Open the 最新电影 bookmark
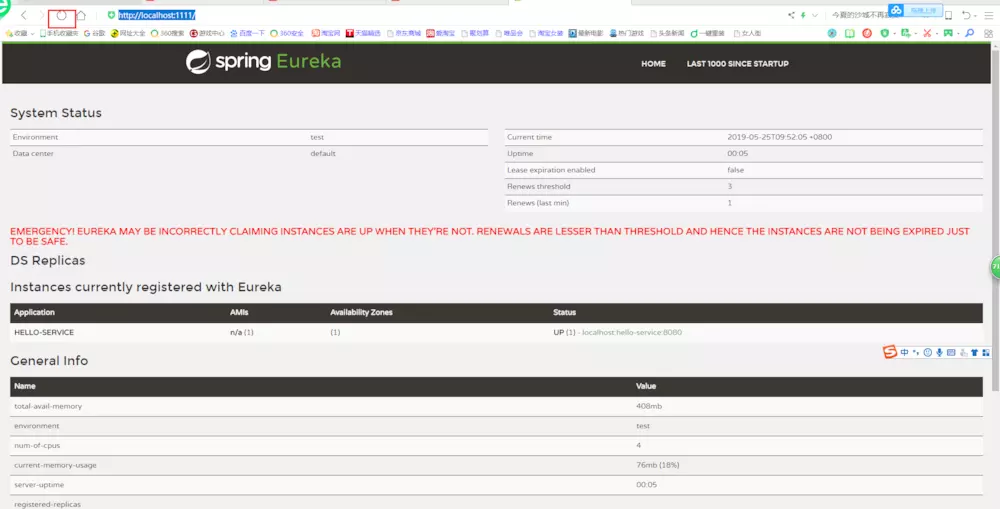The height and width of the screenshot is (509, 1000). [x=586, y=33]
